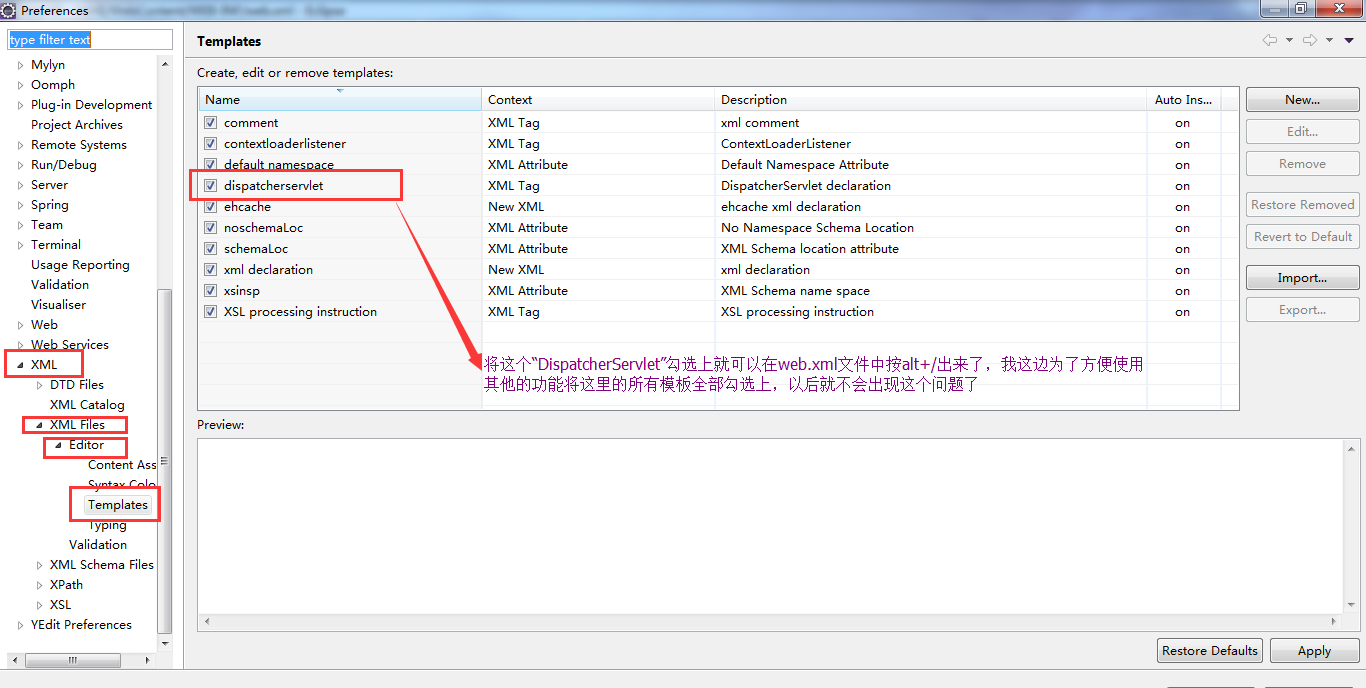The width and height of the screenshot is (1366, 688).
Task: Click the Edit... button
Action: [1302, 132]
